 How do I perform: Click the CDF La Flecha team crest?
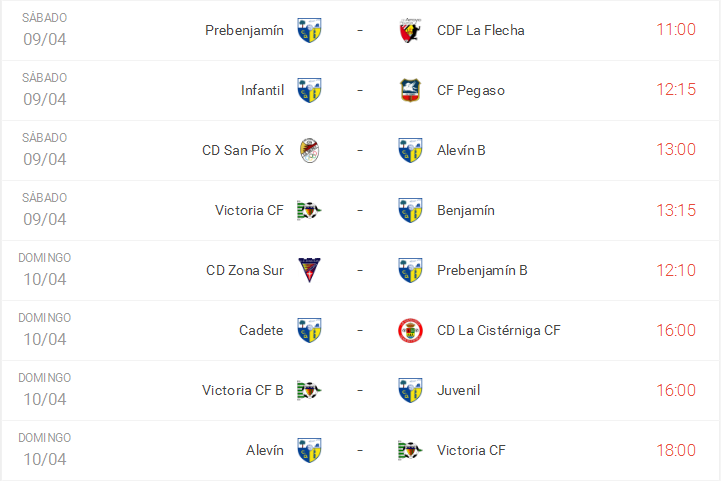[410, 30]
